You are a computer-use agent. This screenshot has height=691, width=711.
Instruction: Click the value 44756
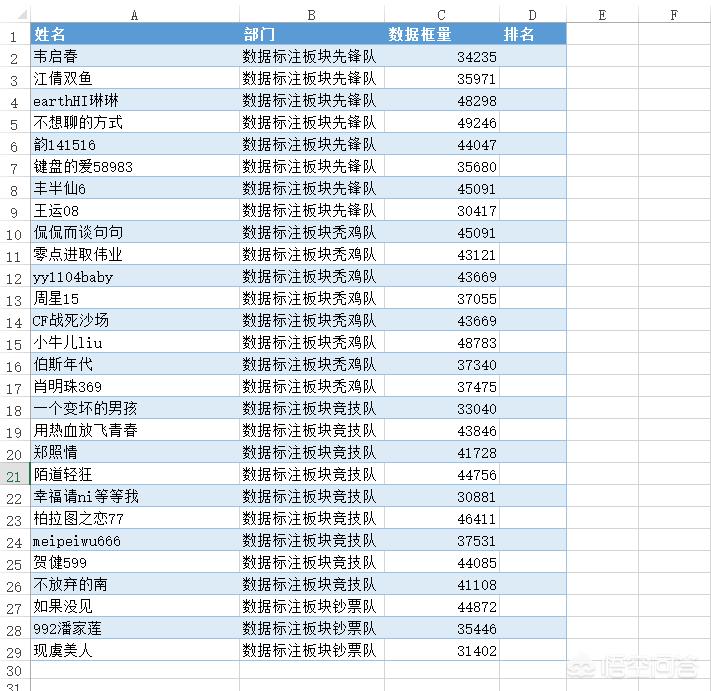click(477, 475)
